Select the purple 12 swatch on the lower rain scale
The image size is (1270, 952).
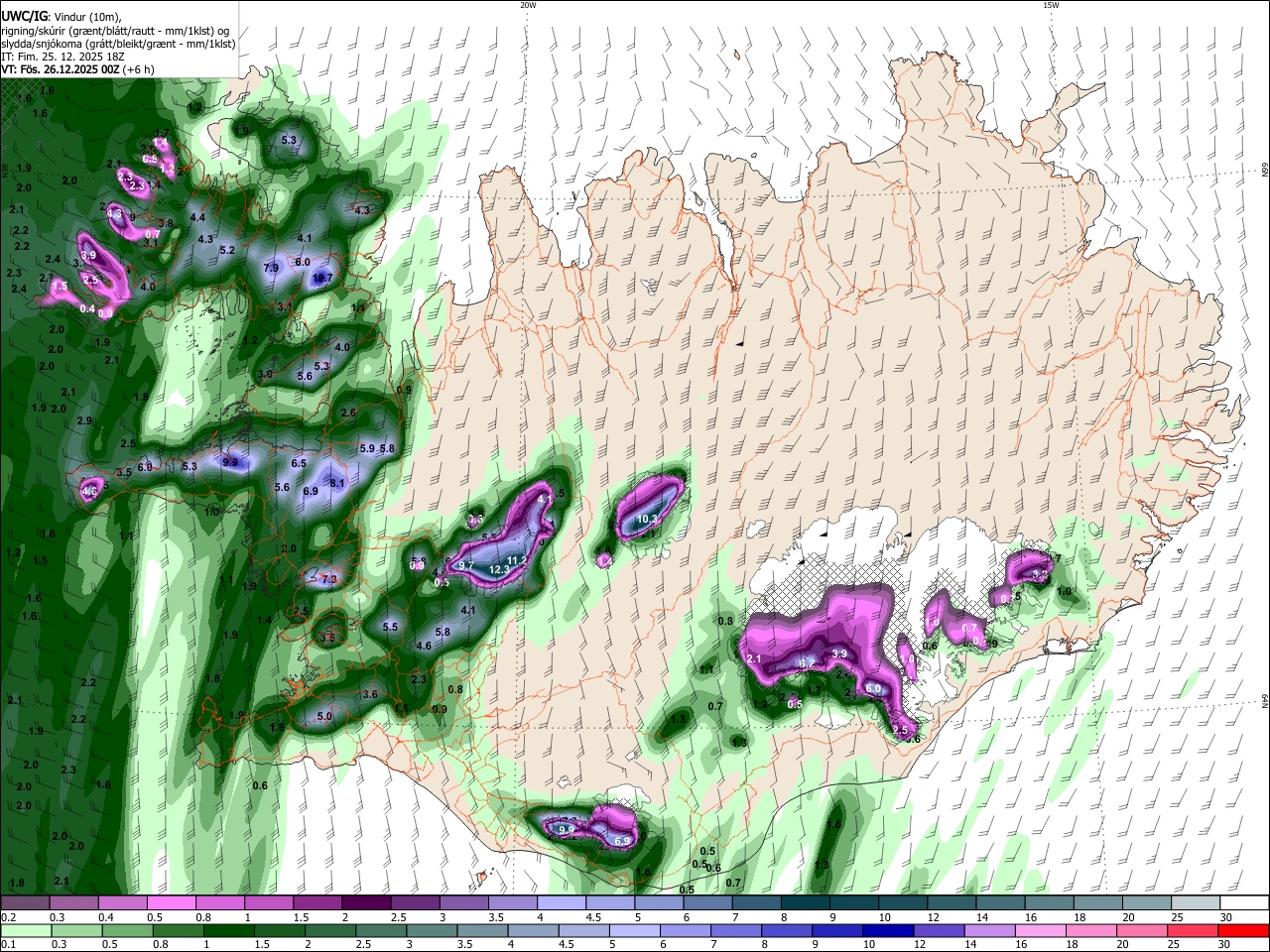coord(939,931)
